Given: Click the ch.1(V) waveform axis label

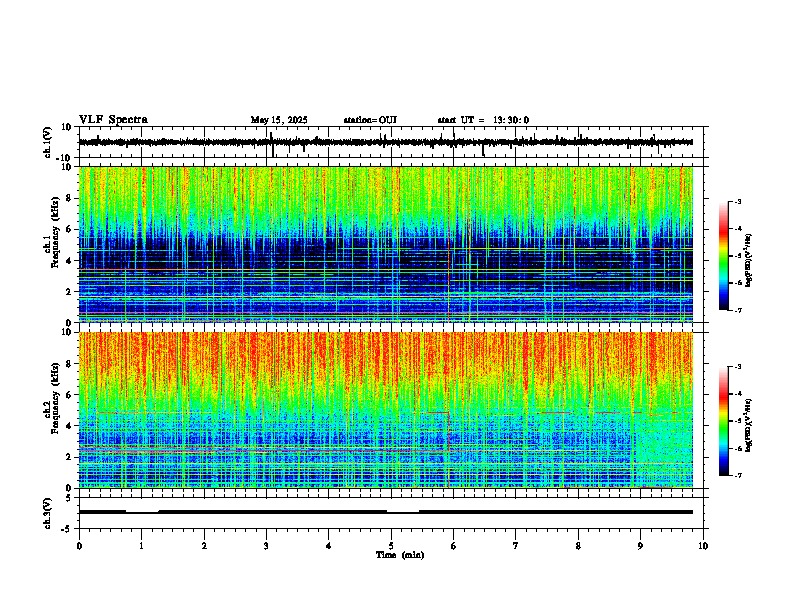Looking at the screenshot, I should 48,142.
